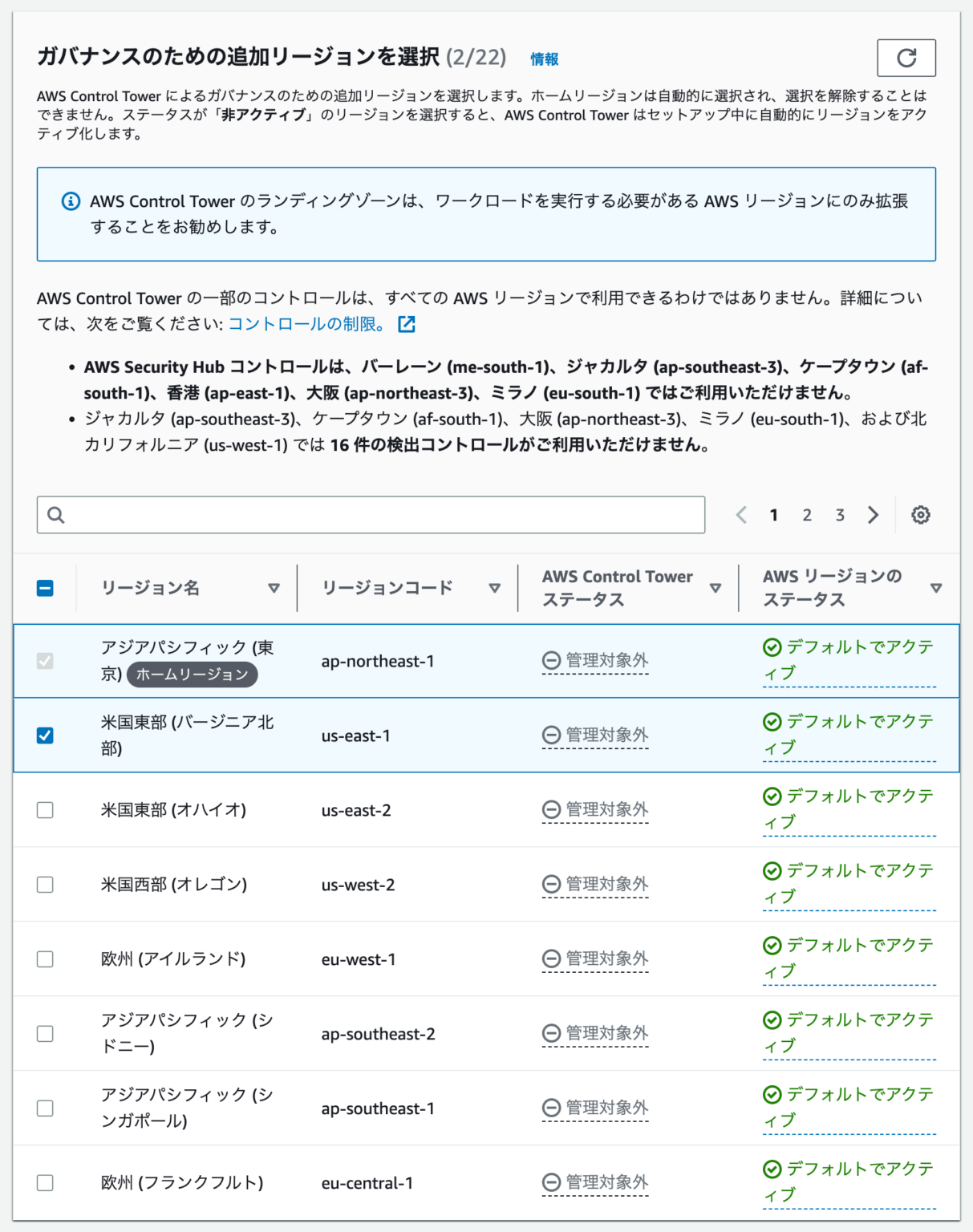
Task: Click the 情報 link next to the heading
Action: point(543,58)
